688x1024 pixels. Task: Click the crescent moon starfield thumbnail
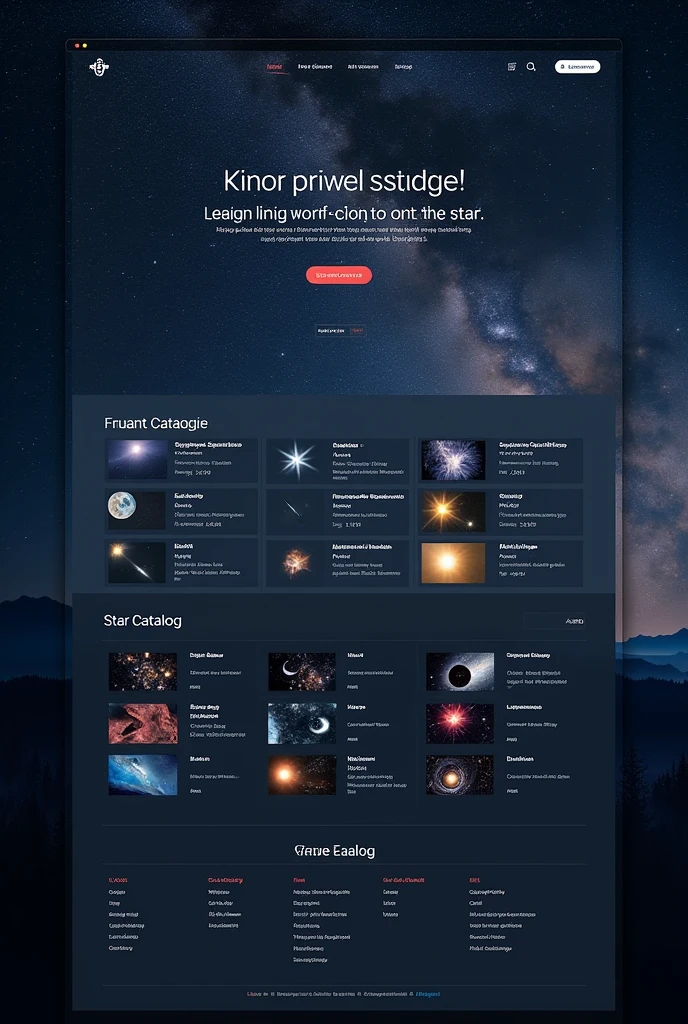tap(302, 671)
